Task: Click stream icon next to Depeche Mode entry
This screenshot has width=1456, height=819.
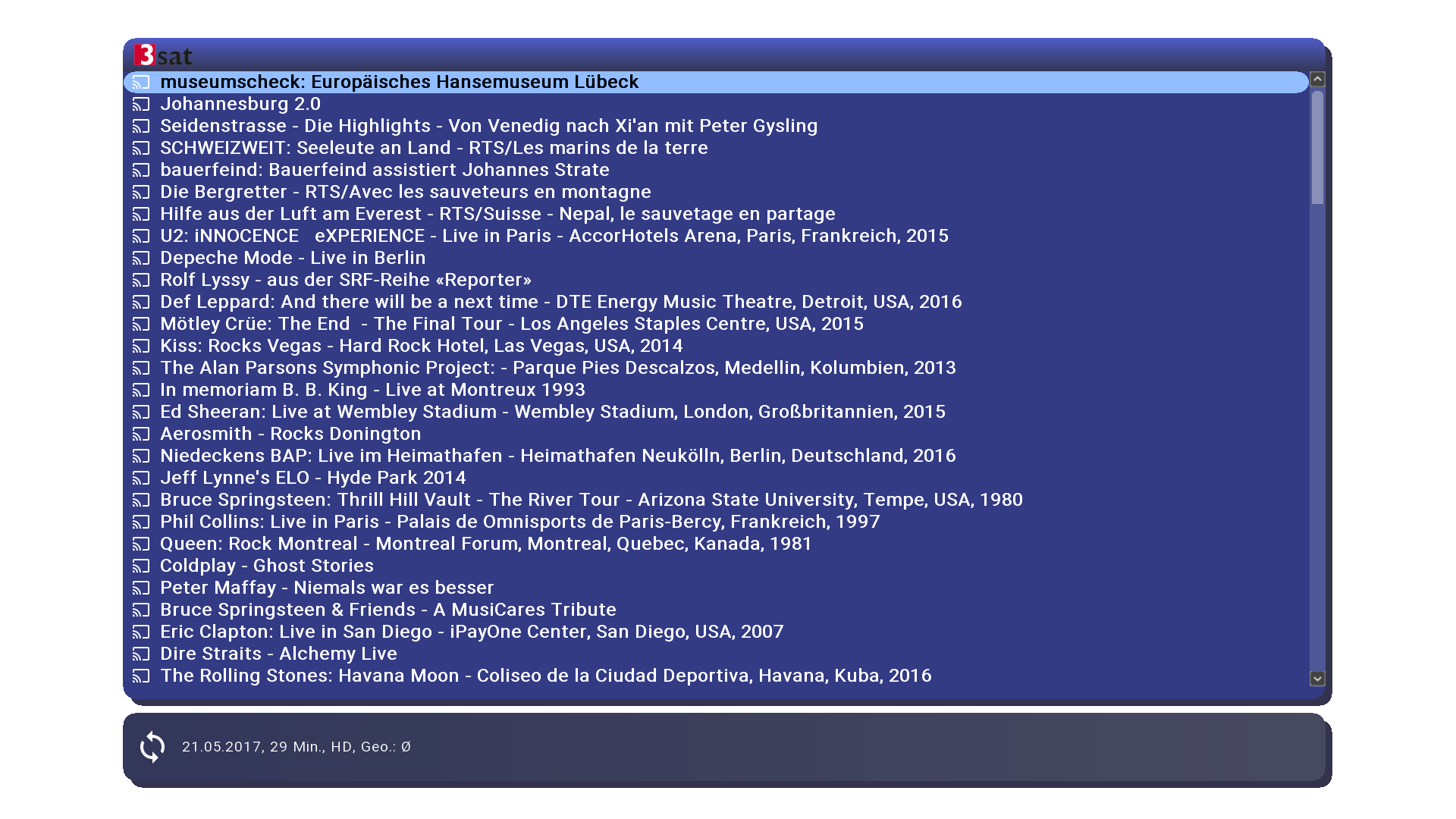Action: [x=141, y=258]
